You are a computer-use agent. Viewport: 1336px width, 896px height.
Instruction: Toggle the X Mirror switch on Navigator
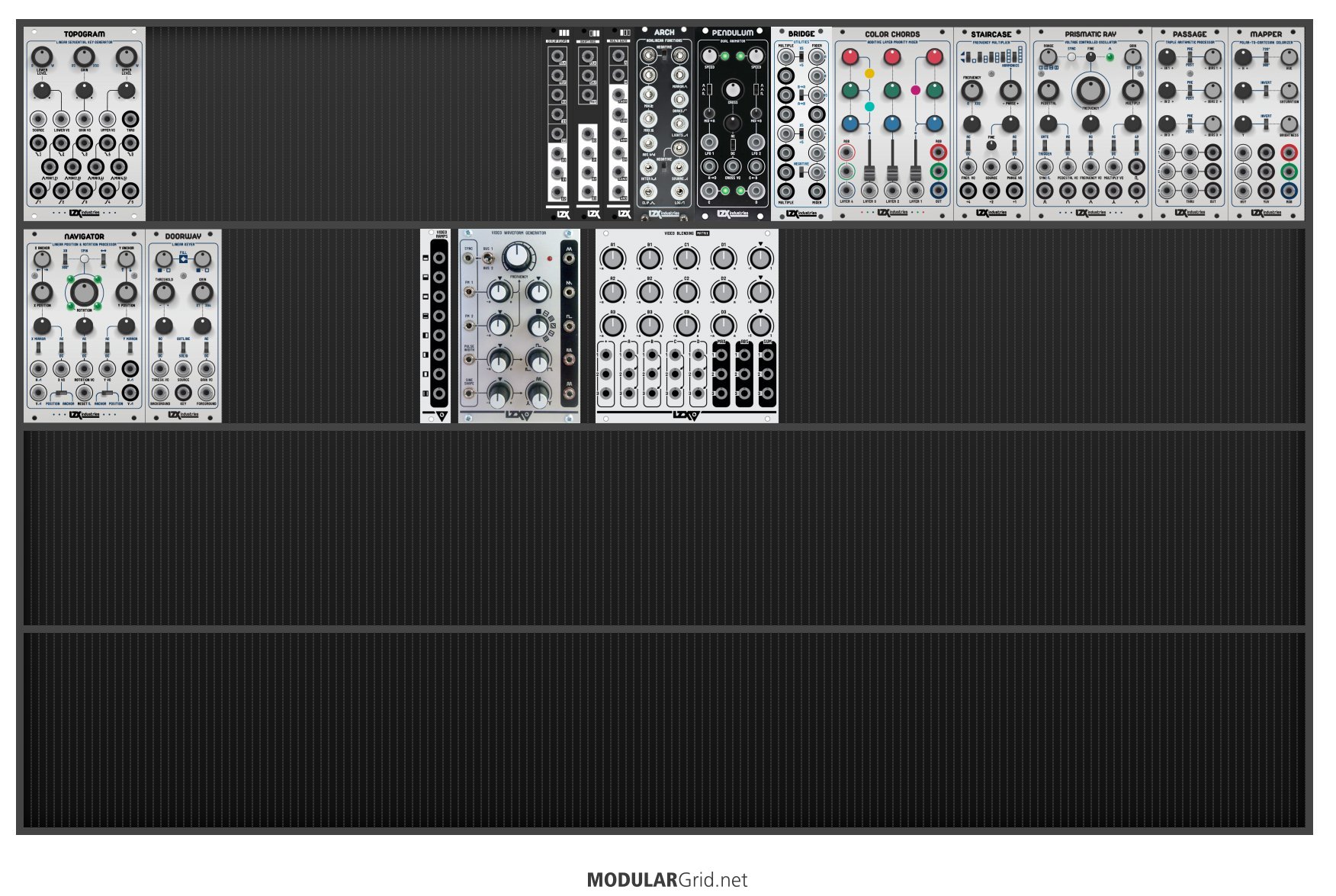[38, 349]
